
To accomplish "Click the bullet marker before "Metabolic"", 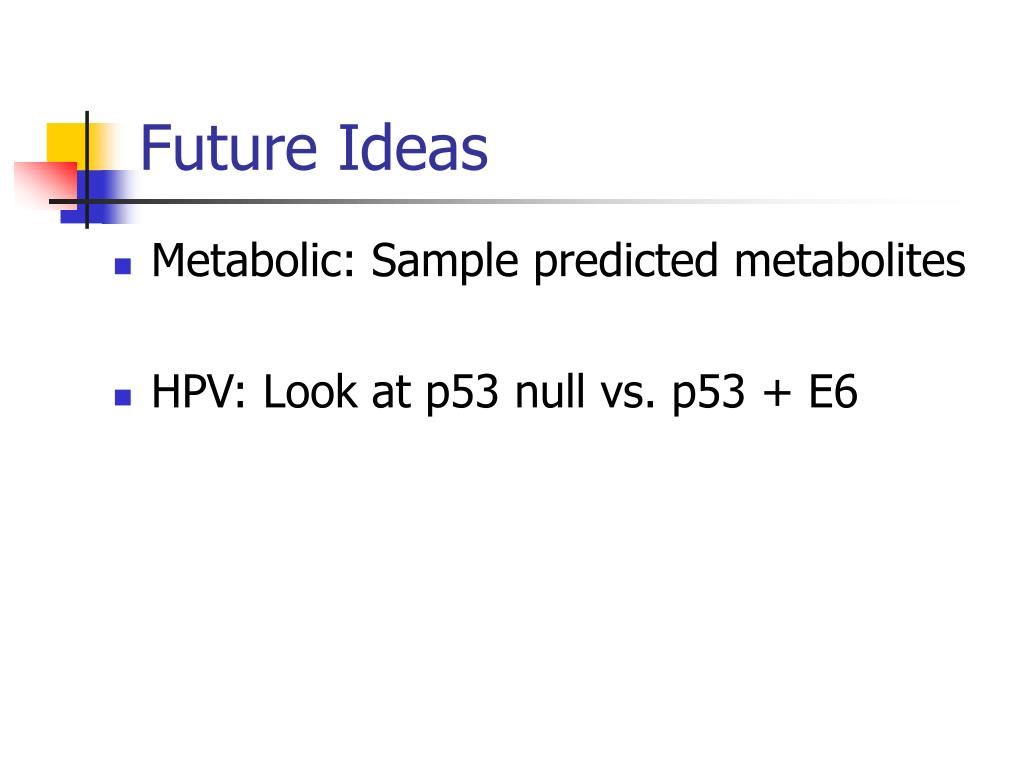I will pos(123,266).
